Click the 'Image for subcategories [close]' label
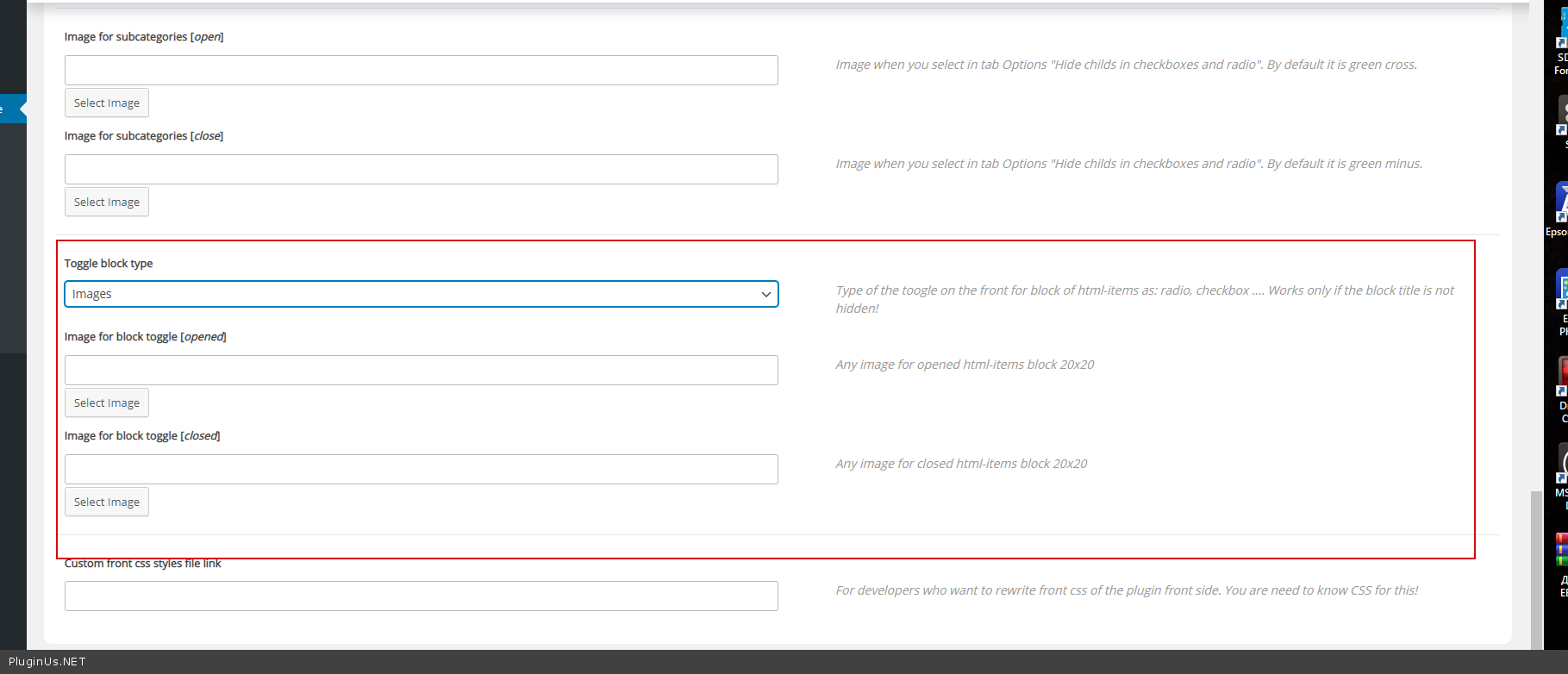 tap(144, 136)
